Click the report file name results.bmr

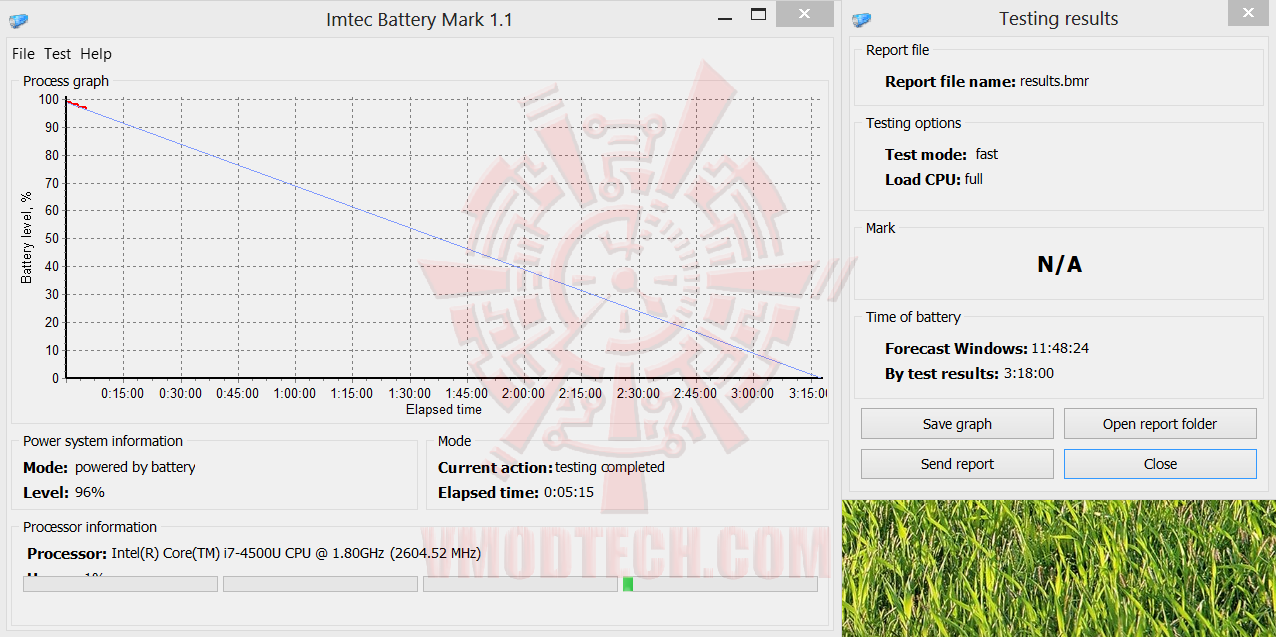(1054, 82)
